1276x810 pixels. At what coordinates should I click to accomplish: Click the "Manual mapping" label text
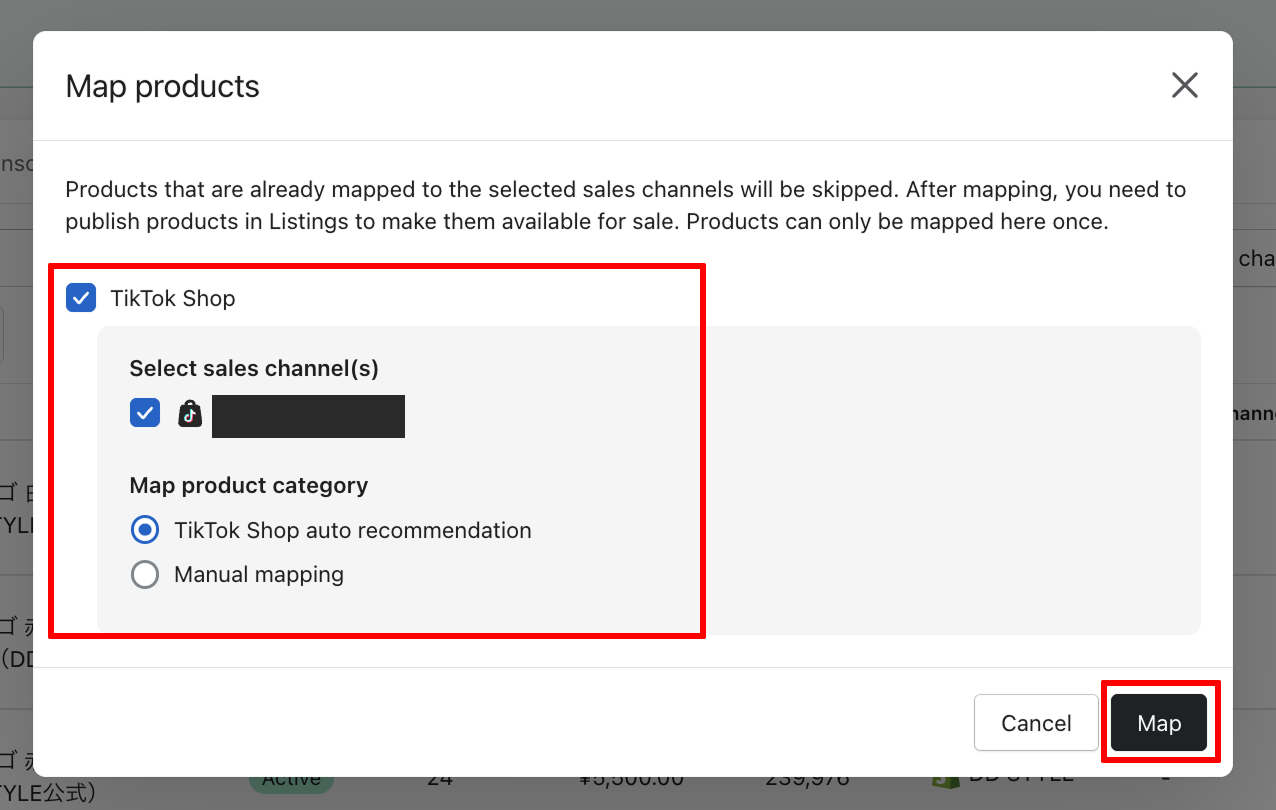click(x=259, y=574)
